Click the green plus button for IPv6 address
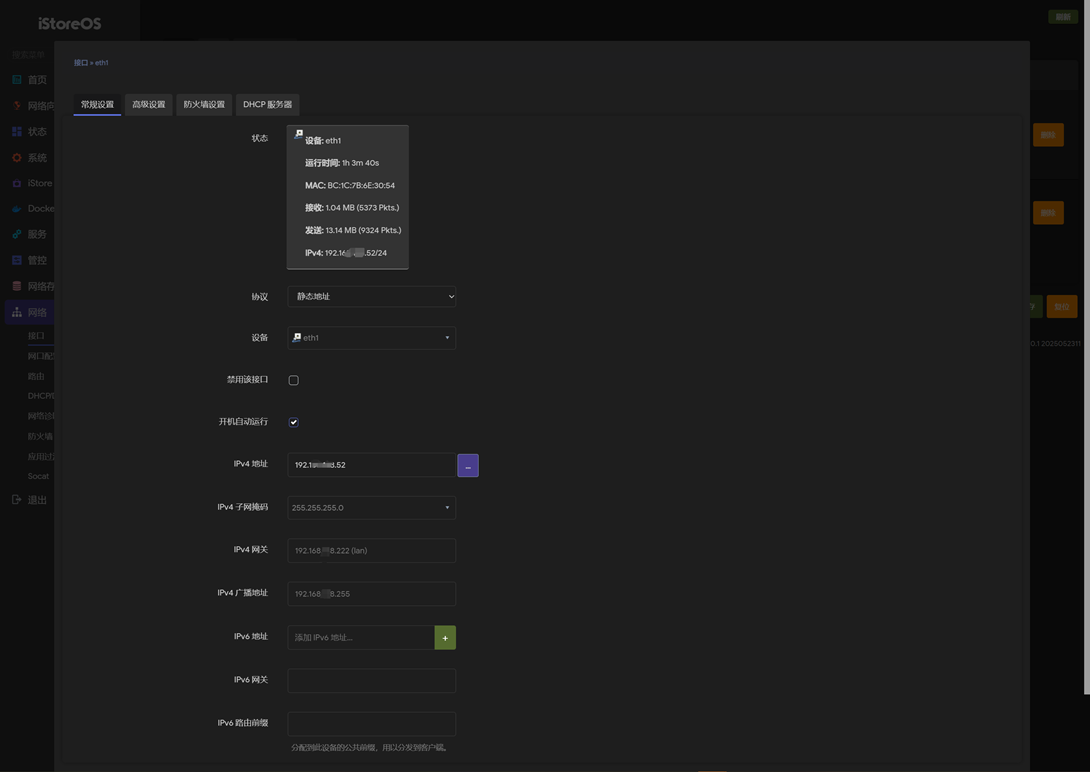 click(445, 638)
